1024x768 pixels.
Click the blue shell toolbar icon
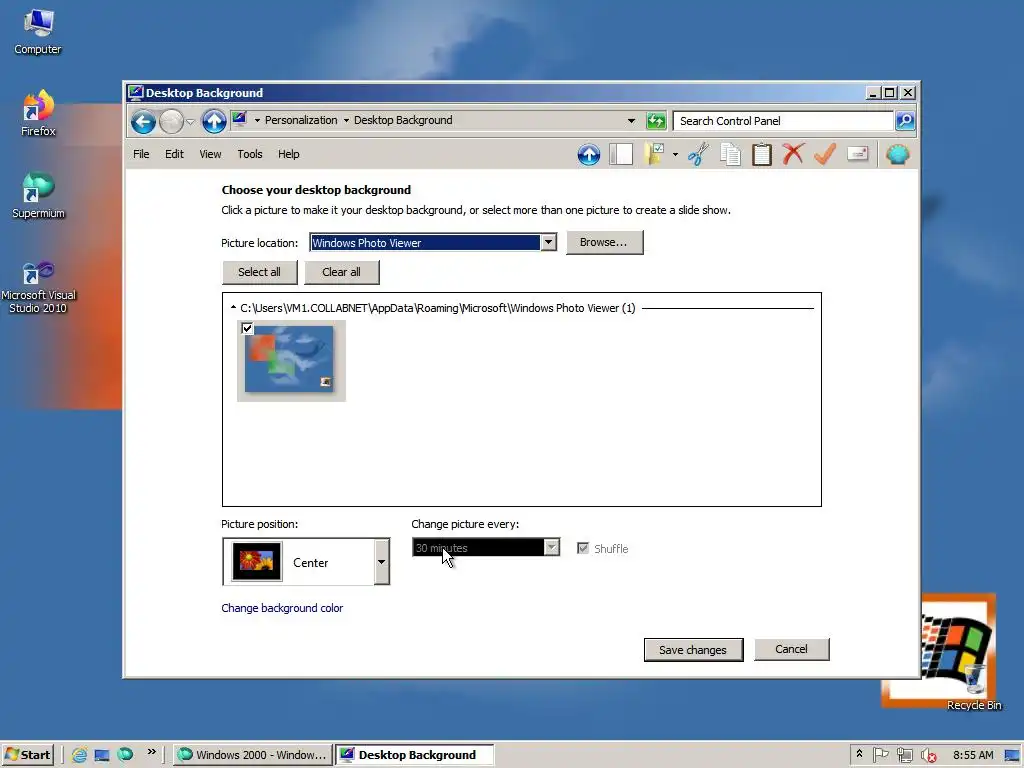point(898,155)
